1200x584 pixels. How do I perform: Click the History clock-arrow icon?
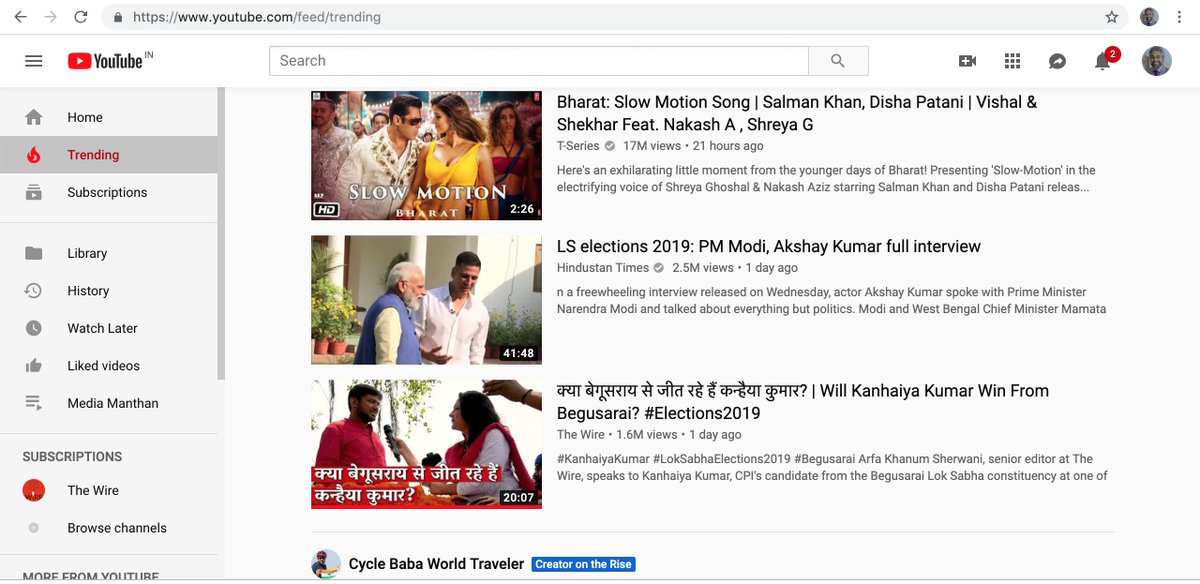click(34, 291)
